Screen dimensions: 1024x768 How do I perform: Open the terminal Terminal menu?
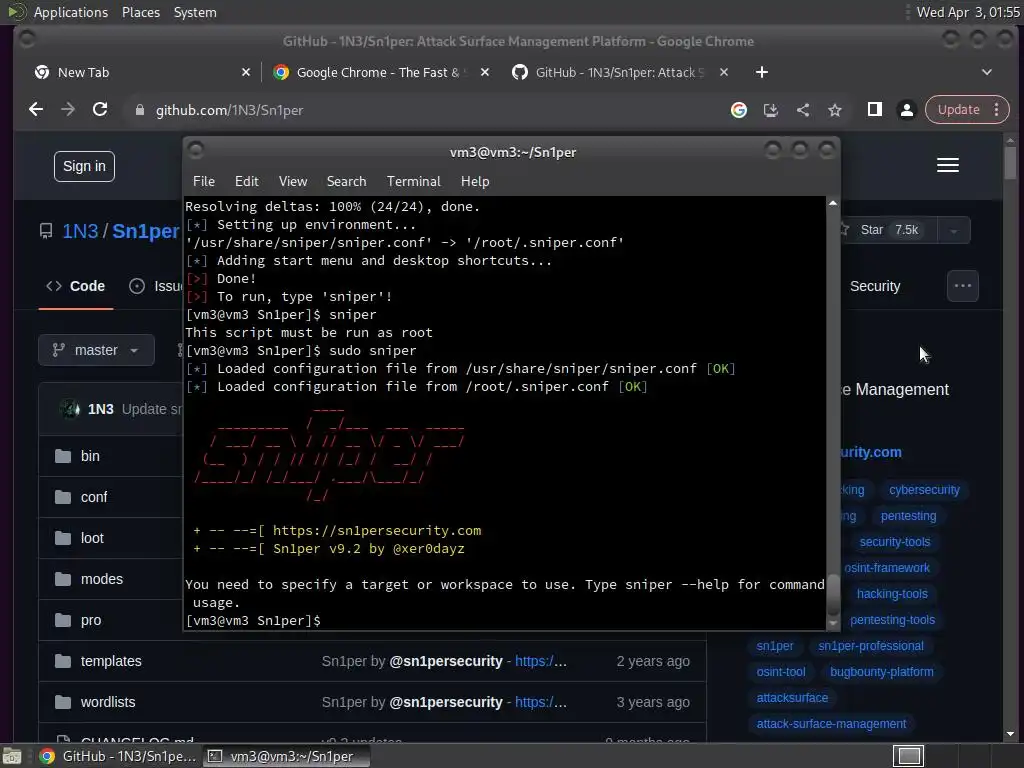click(413, 182)
